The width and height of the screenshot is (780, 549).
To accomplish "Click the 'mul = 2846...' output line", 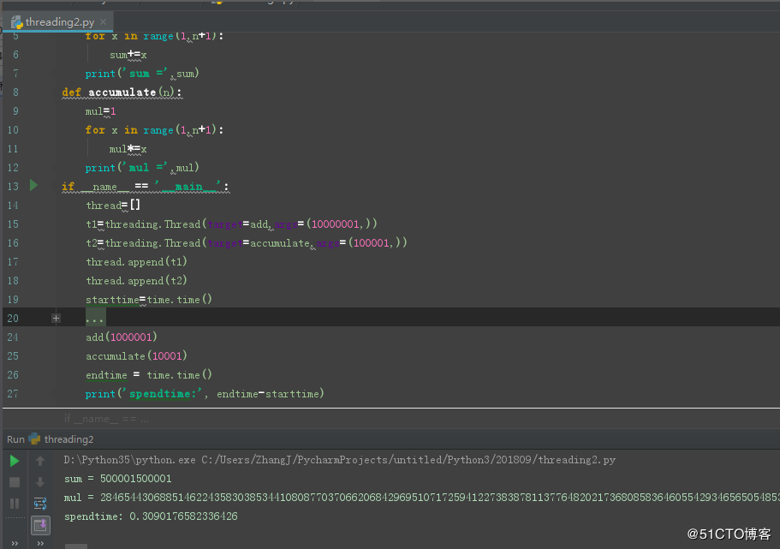I will coord(422,497).
